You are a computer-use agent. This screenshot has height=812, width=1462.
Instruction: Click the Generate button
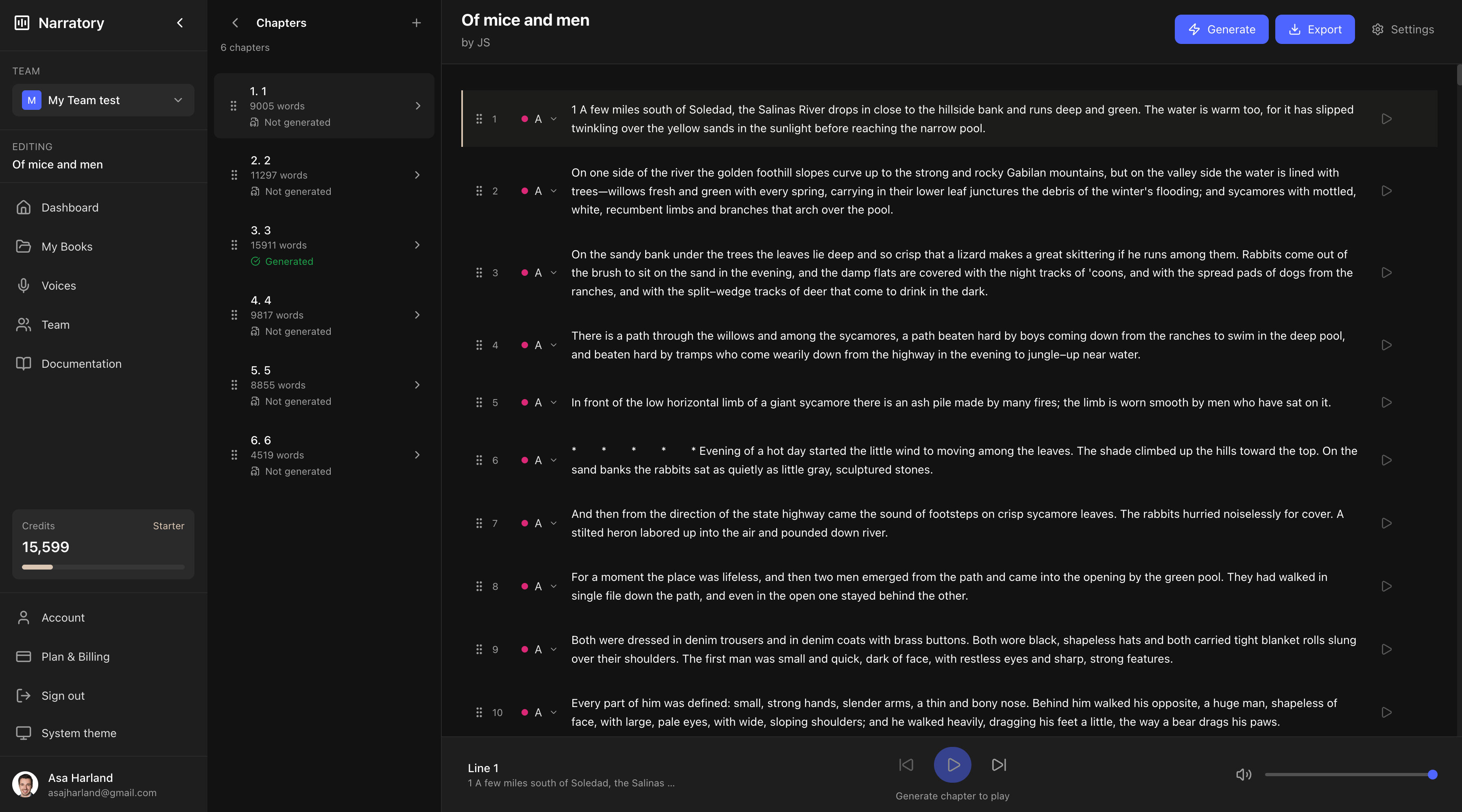pos(1221,30)
